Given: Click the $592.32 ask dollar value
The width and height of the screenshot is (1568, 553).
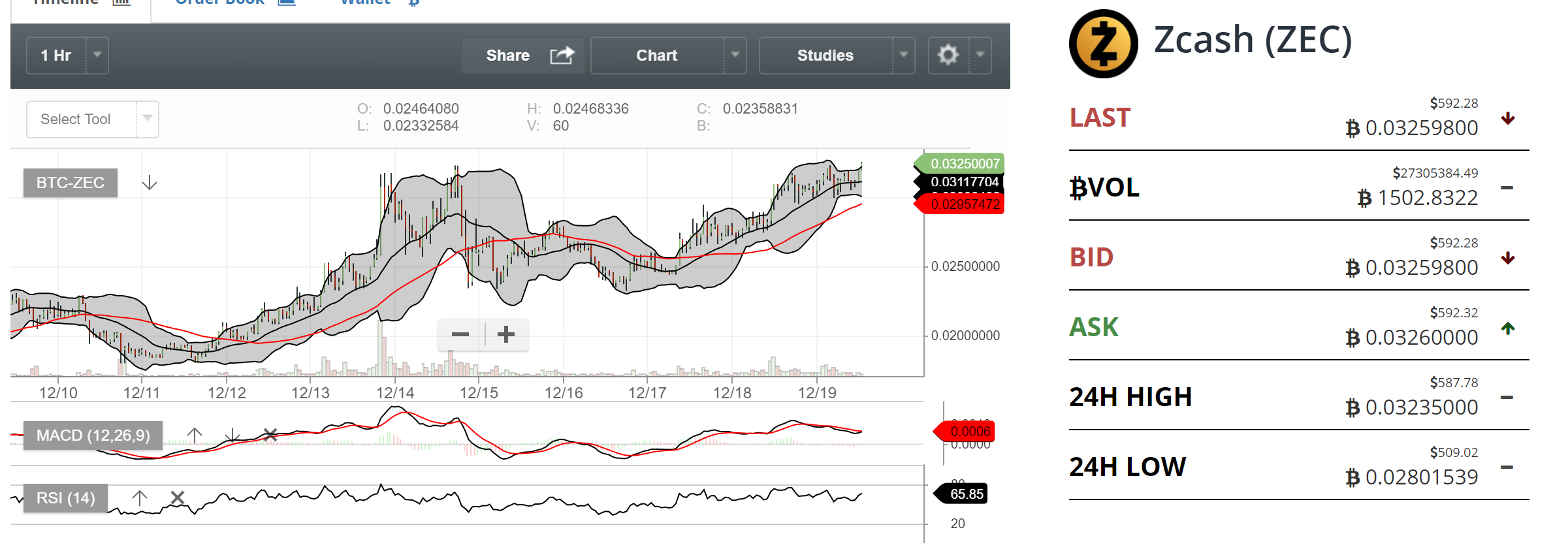Looking at the screenshot, I should coord(1454,313).
